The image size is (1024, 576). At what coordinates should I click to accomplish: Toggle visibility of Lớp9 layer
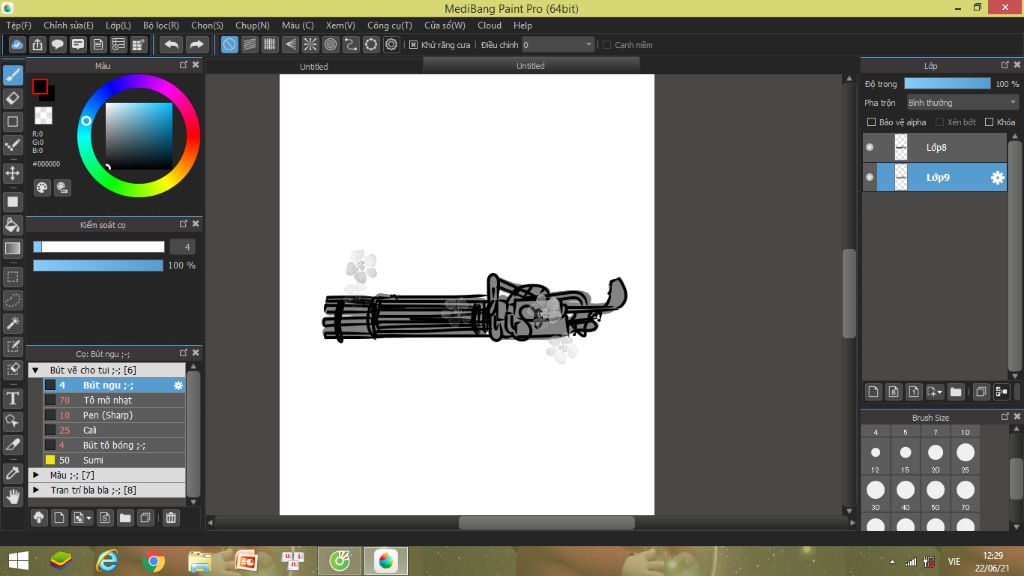pos(870,178)
